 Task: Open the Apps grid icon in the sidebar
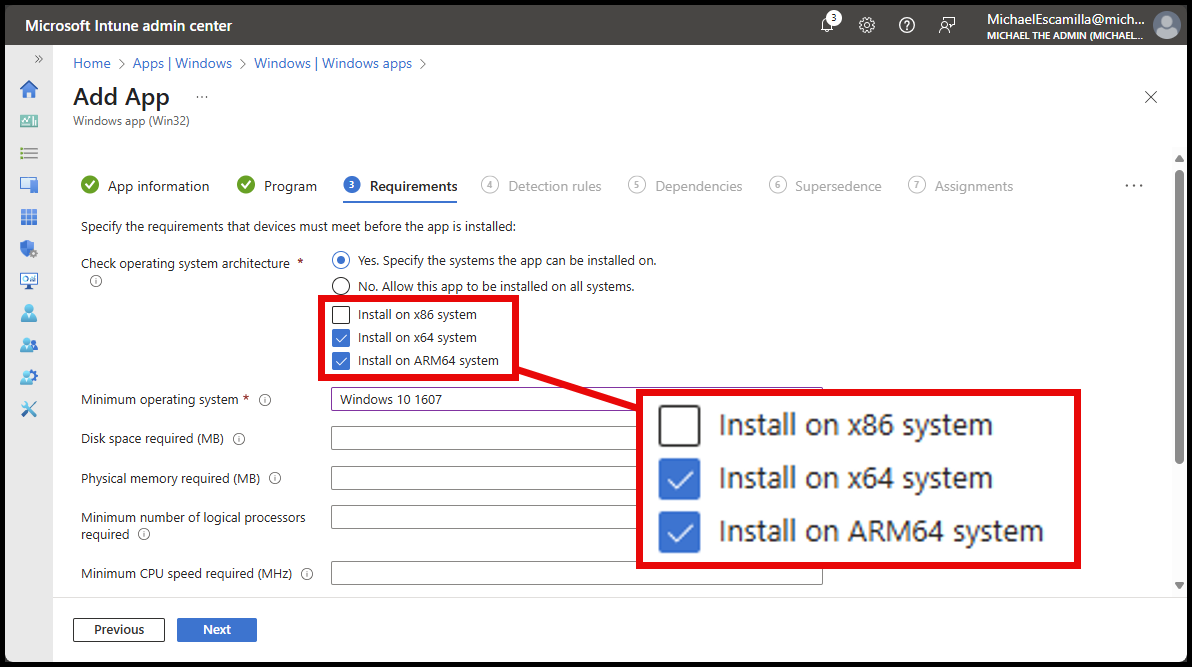click(28, 216)
